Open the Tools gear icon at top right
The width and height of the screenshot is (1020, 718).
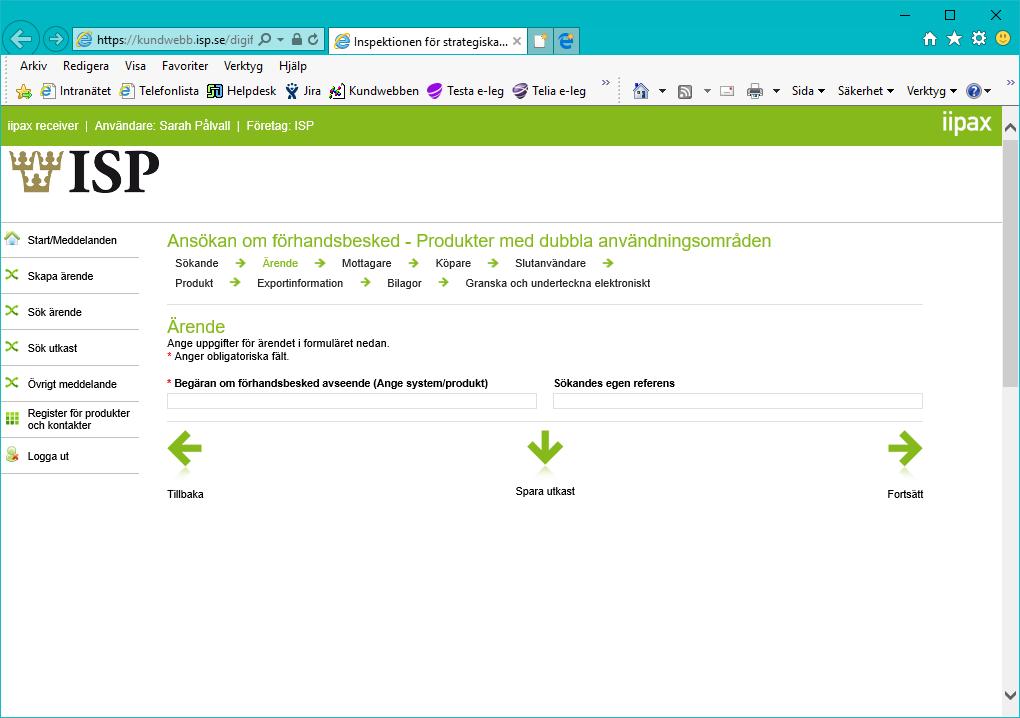(979, 38)
